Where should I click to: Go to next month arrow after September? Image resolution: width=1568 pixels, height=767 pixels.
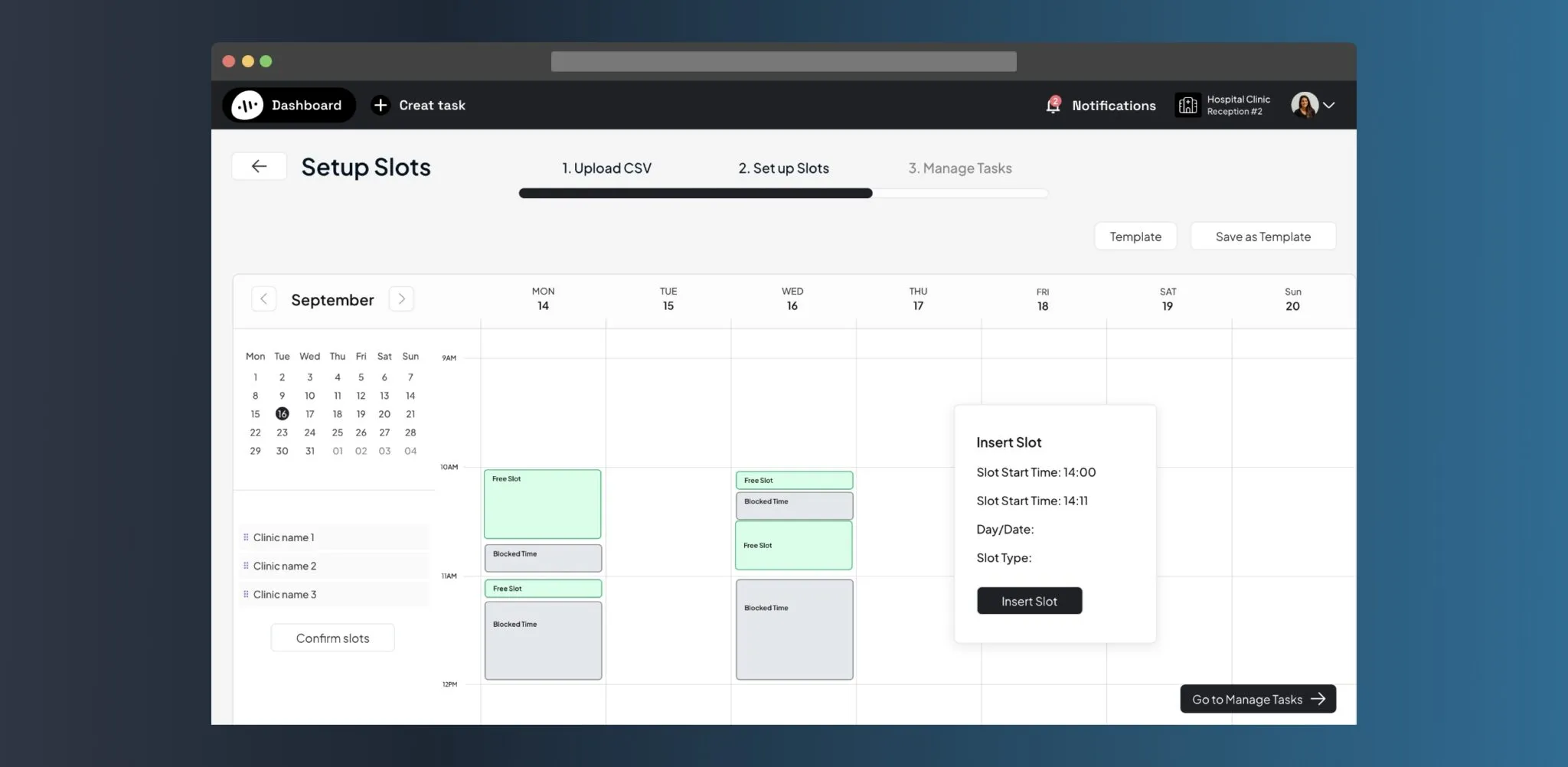(401, 299)
